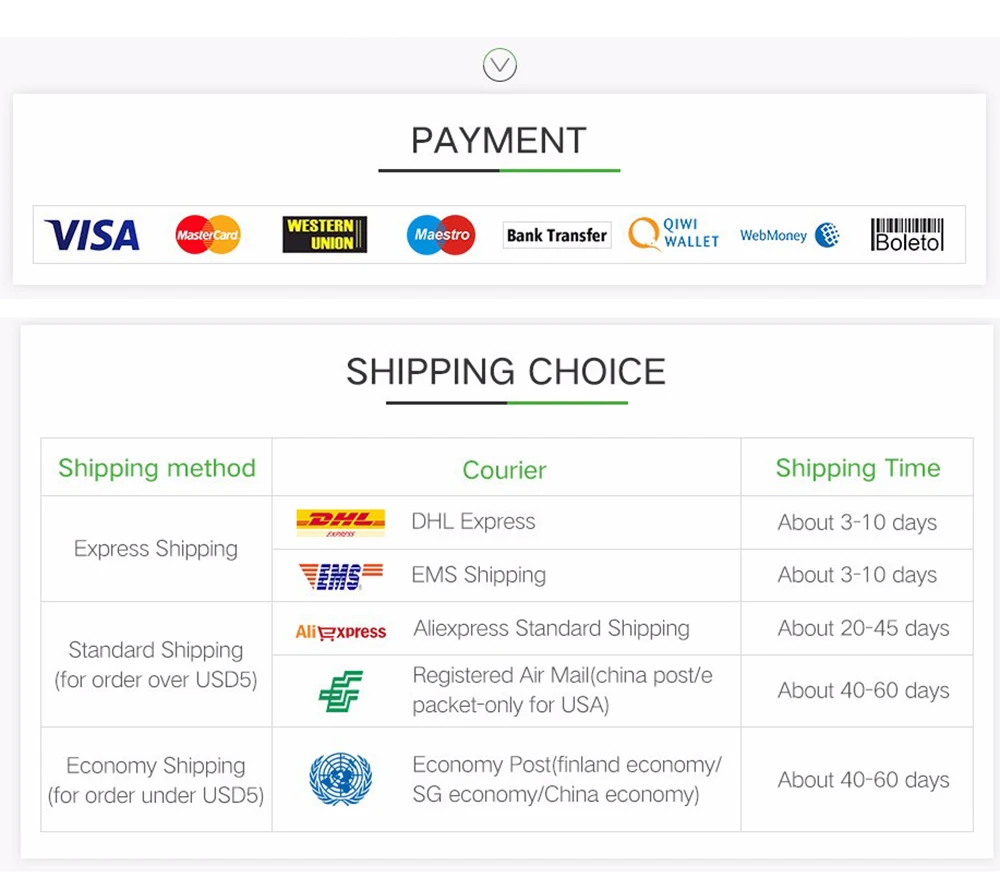Click the DHL Express logo

click(x=341, y=523)
